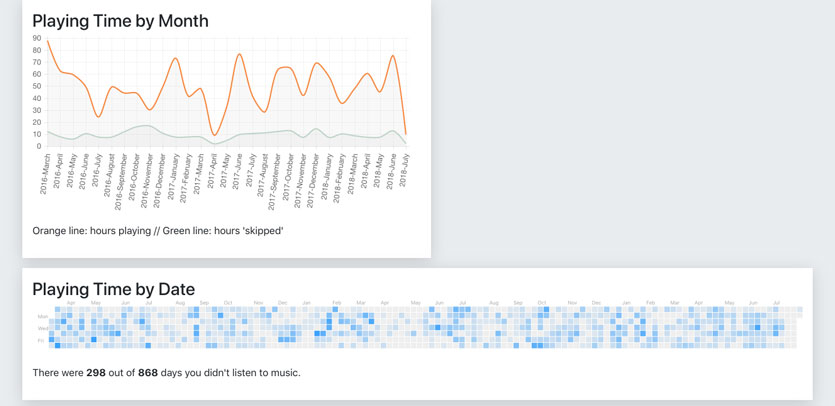
Task: Click the "Mon" row label in the heatmap
Action: click(x=42, y=317)
